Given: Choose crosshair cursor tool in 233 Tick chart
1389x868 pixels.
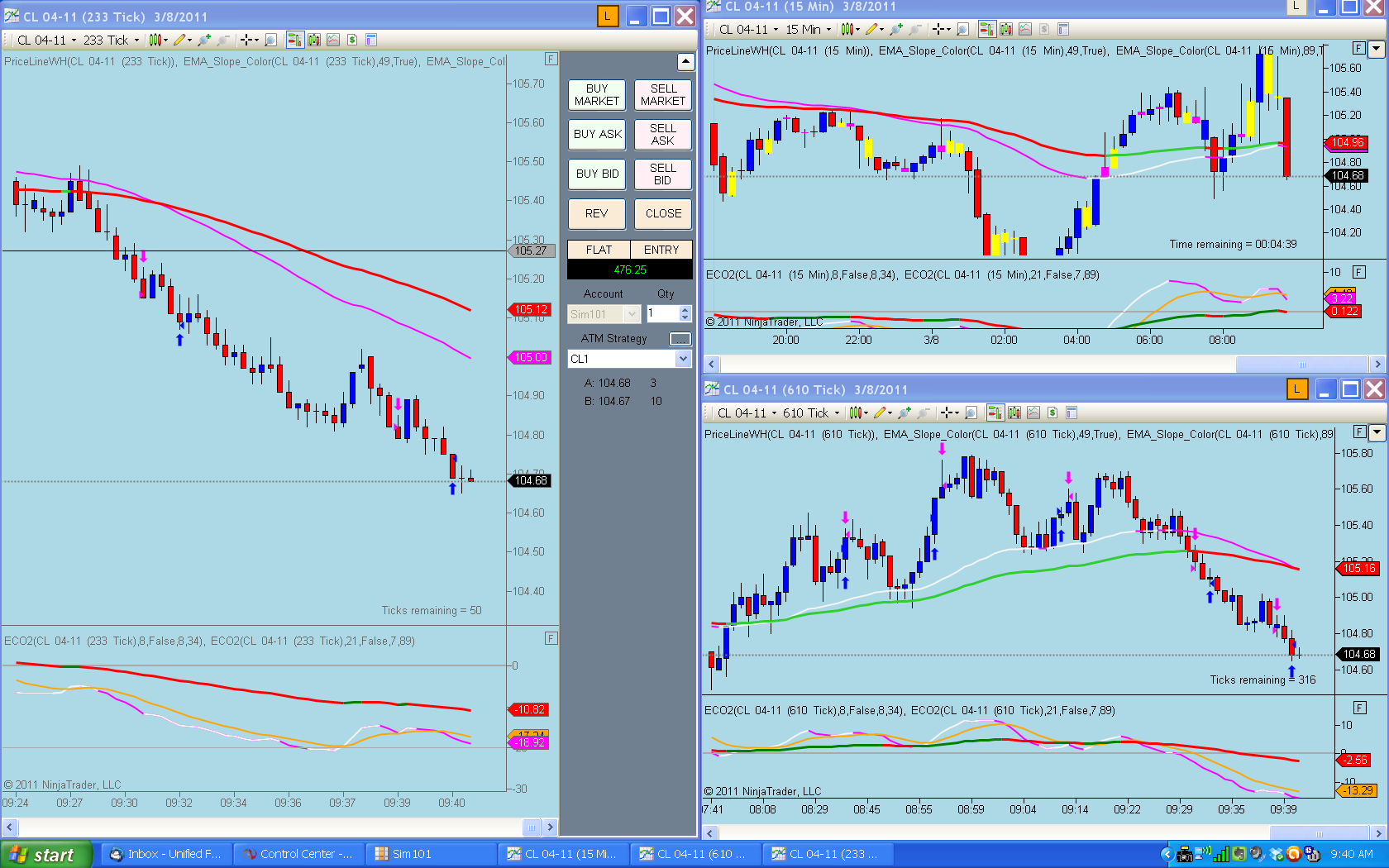Looking at the screenshot, I should click(248, 40).
